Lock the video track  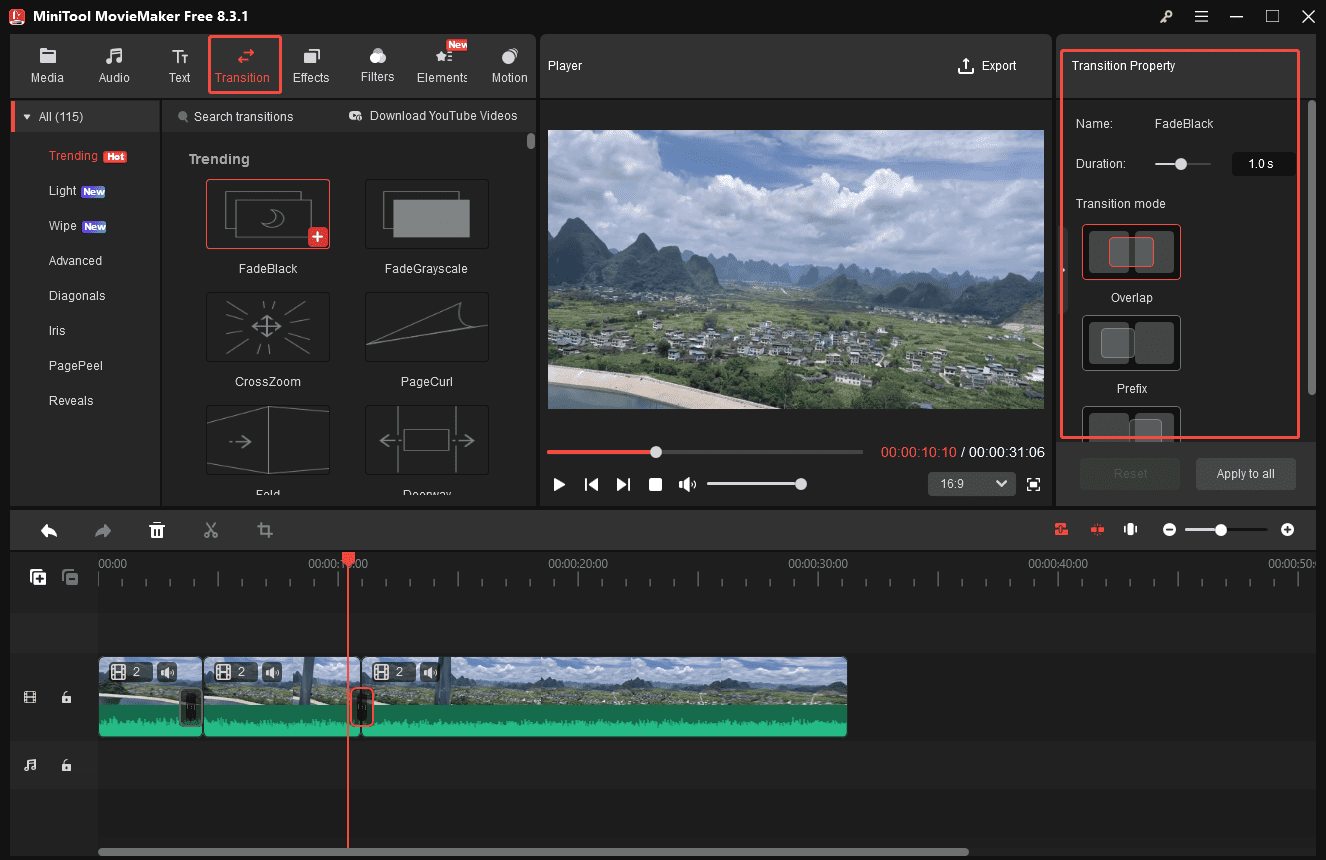(66, 697)
